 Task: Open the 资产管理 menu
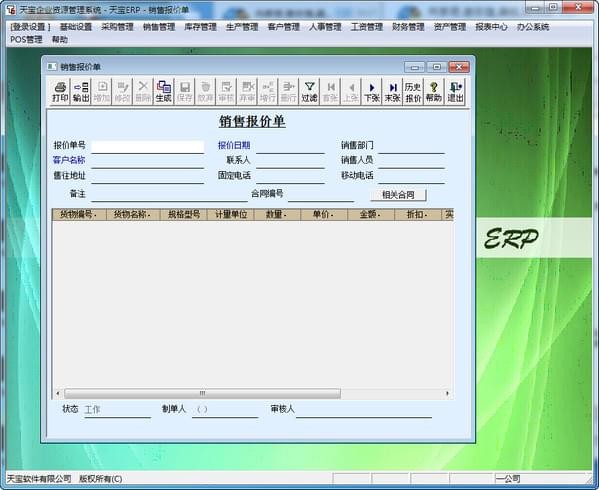pos(450,27)
